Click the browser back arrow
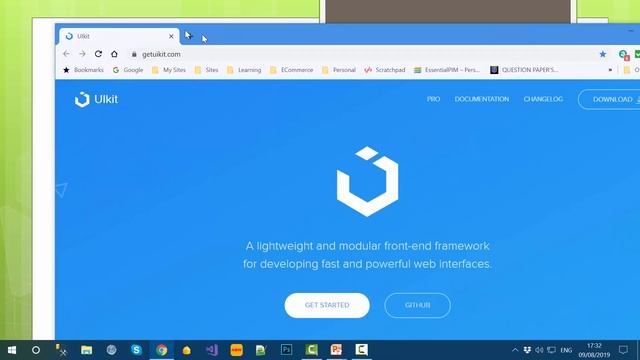This screenshot has width=640, height=360. pyautogui.click(x=66, y=54)
